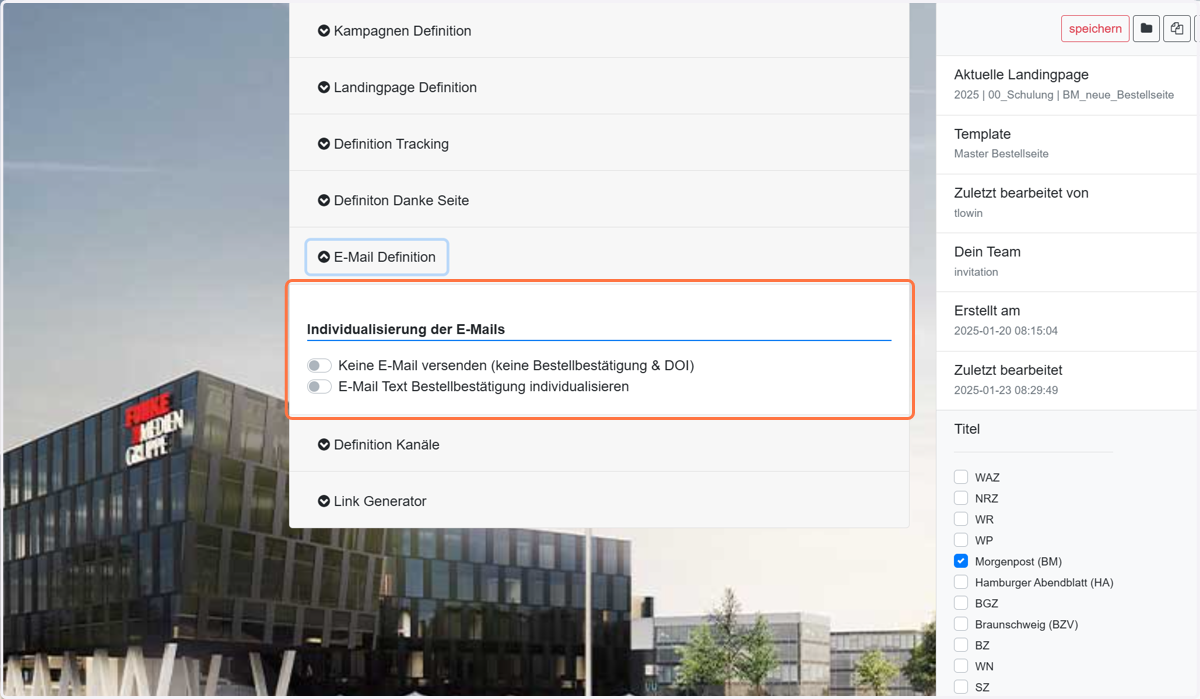The height and width of the screenshot is (699, 1200).
Task: Click the creation date '2025-01-20 08:15:04'
Action: pos(1006,331)
